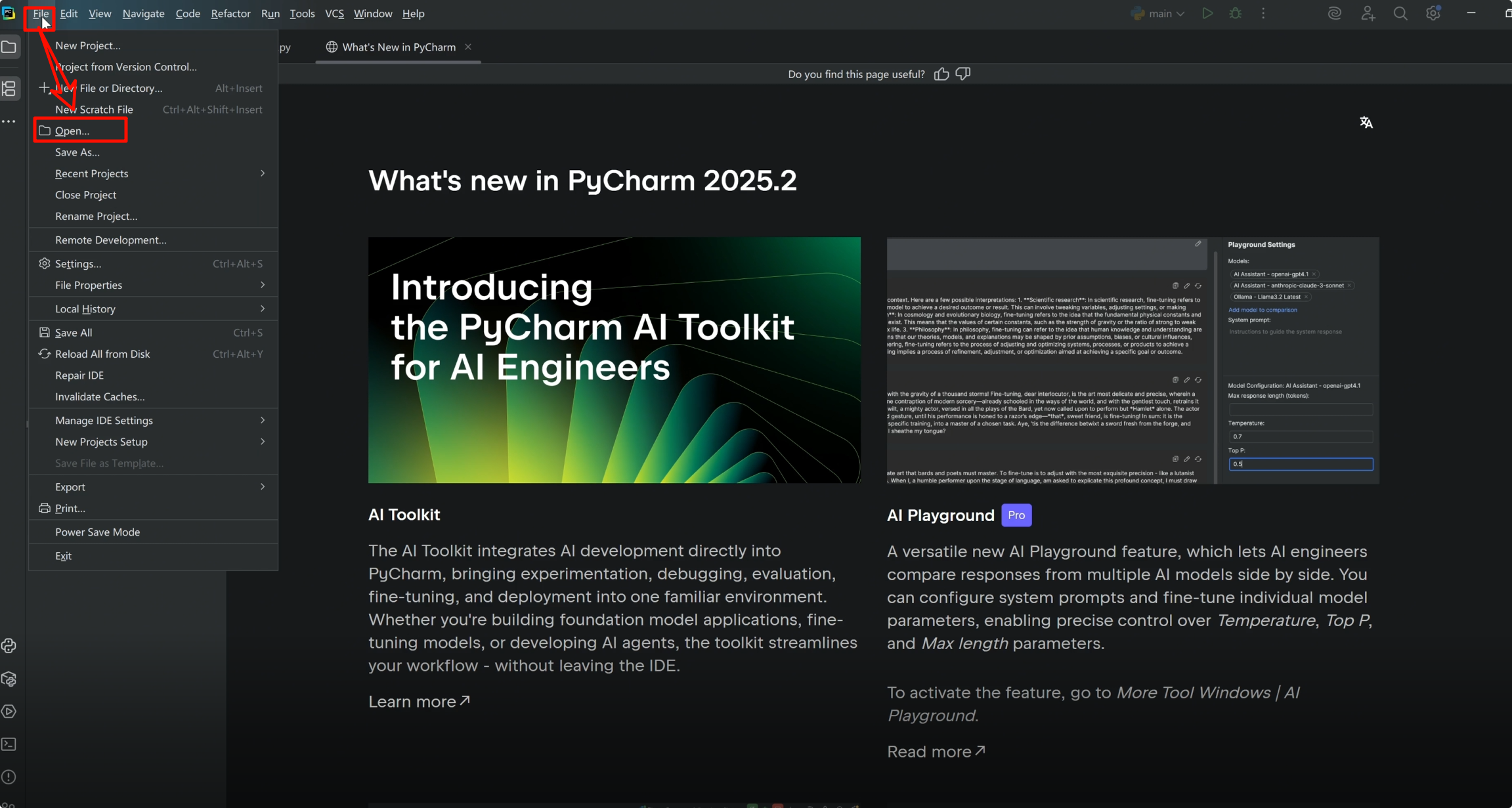Toggle Power Save Mode menu entry
The height and width of the screenshot is (808, 1512).
pyautogui.click(x=153, y=532)
